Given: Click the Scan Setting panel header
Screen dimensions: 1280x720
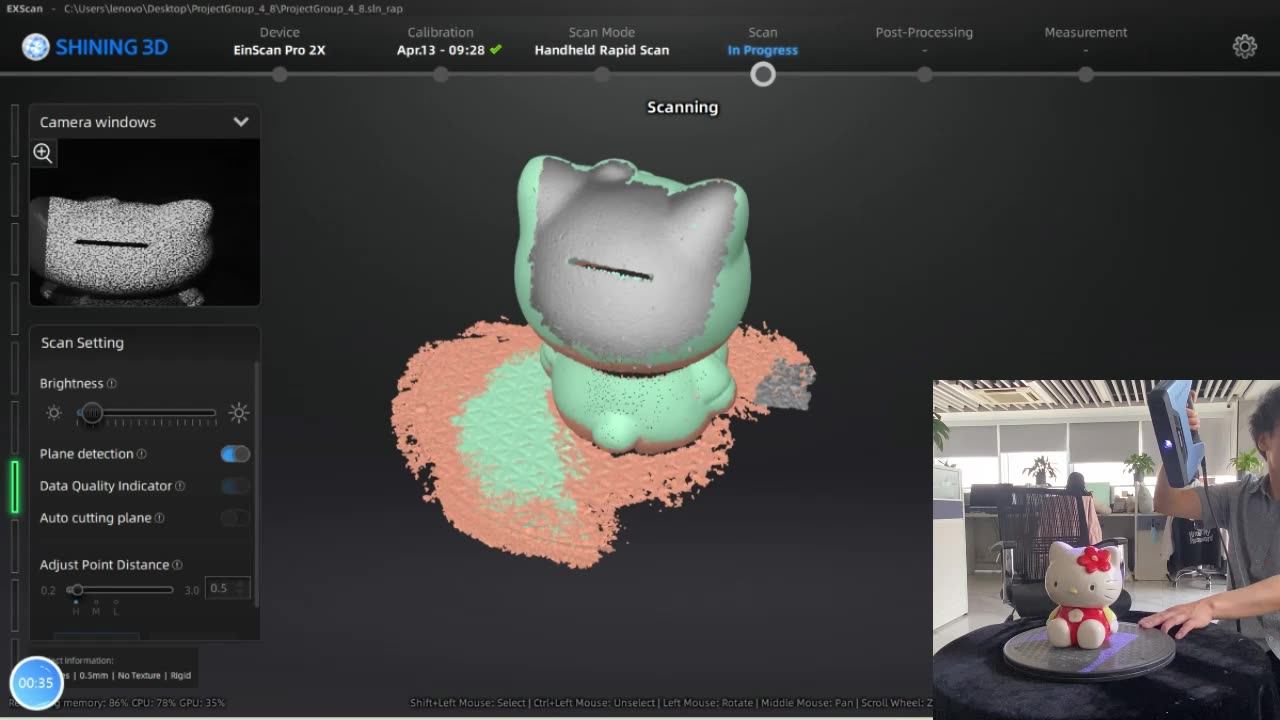Looking at the screenshot, I should (x=82, y=342).
